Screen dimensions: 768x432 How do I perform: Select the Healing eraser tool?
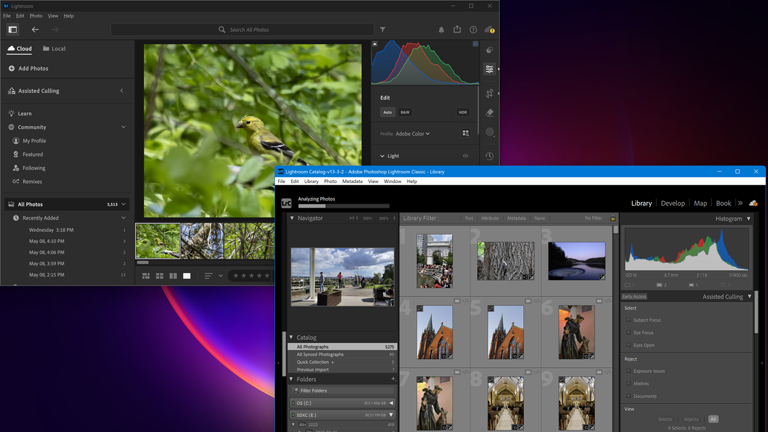[x=489, y=113]
